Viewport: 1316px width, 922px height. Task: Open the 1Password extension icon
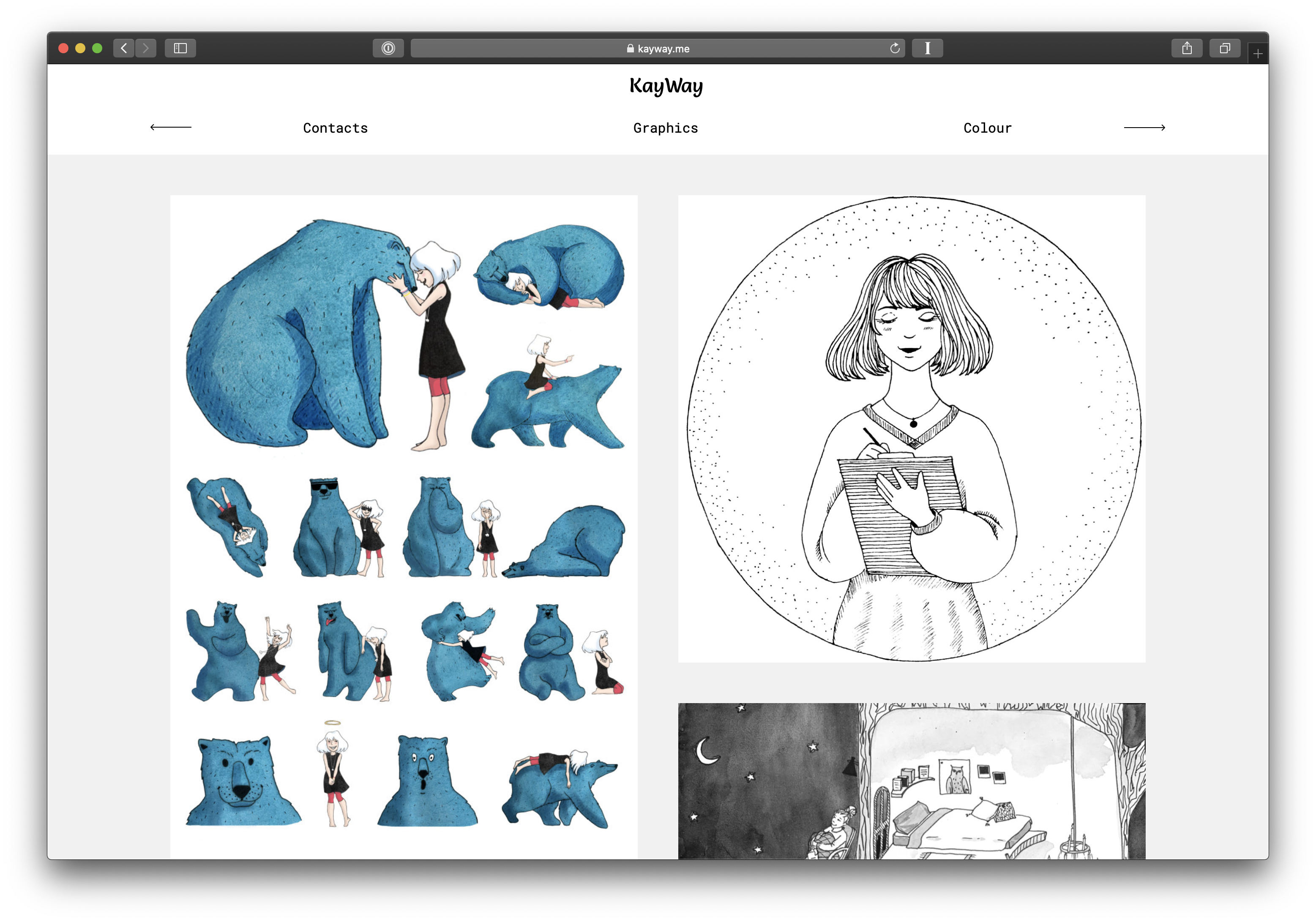[x=388, y=48]
